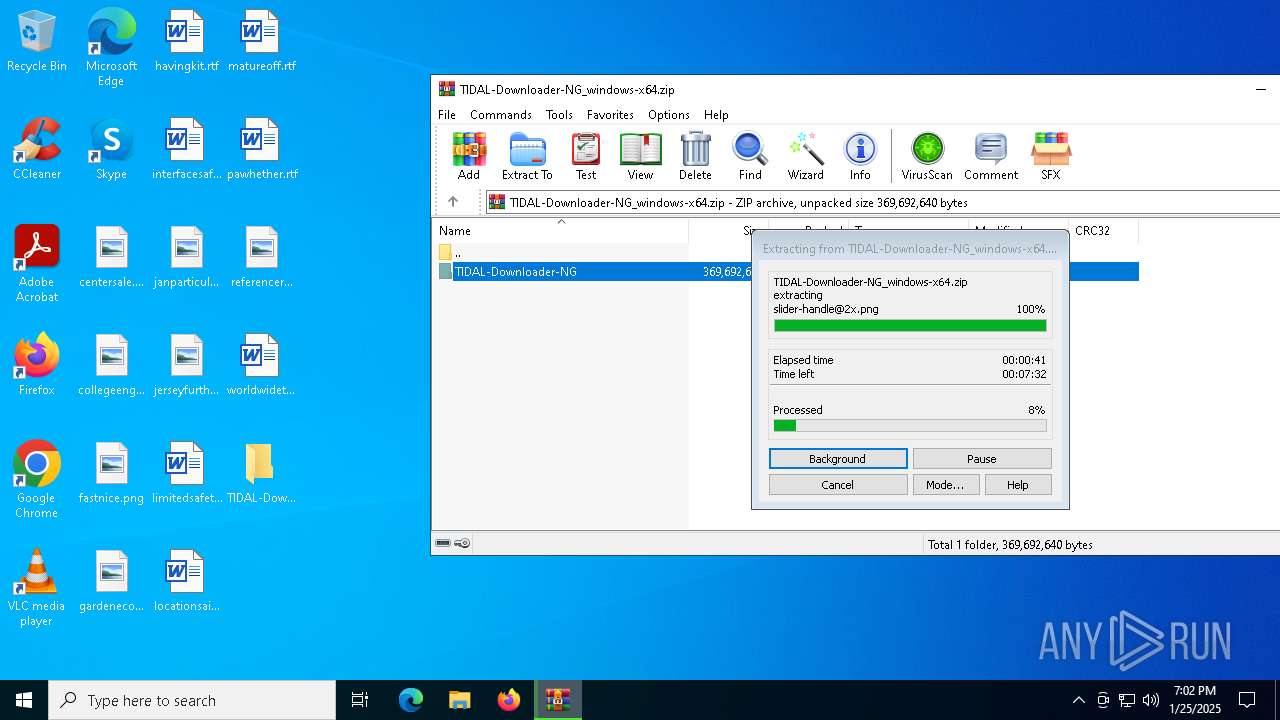The height and width of the screenshot is (720, 1280).
Task: Click the Find toolbar icon
Action: pyautogui.click(x=750, y=157)
